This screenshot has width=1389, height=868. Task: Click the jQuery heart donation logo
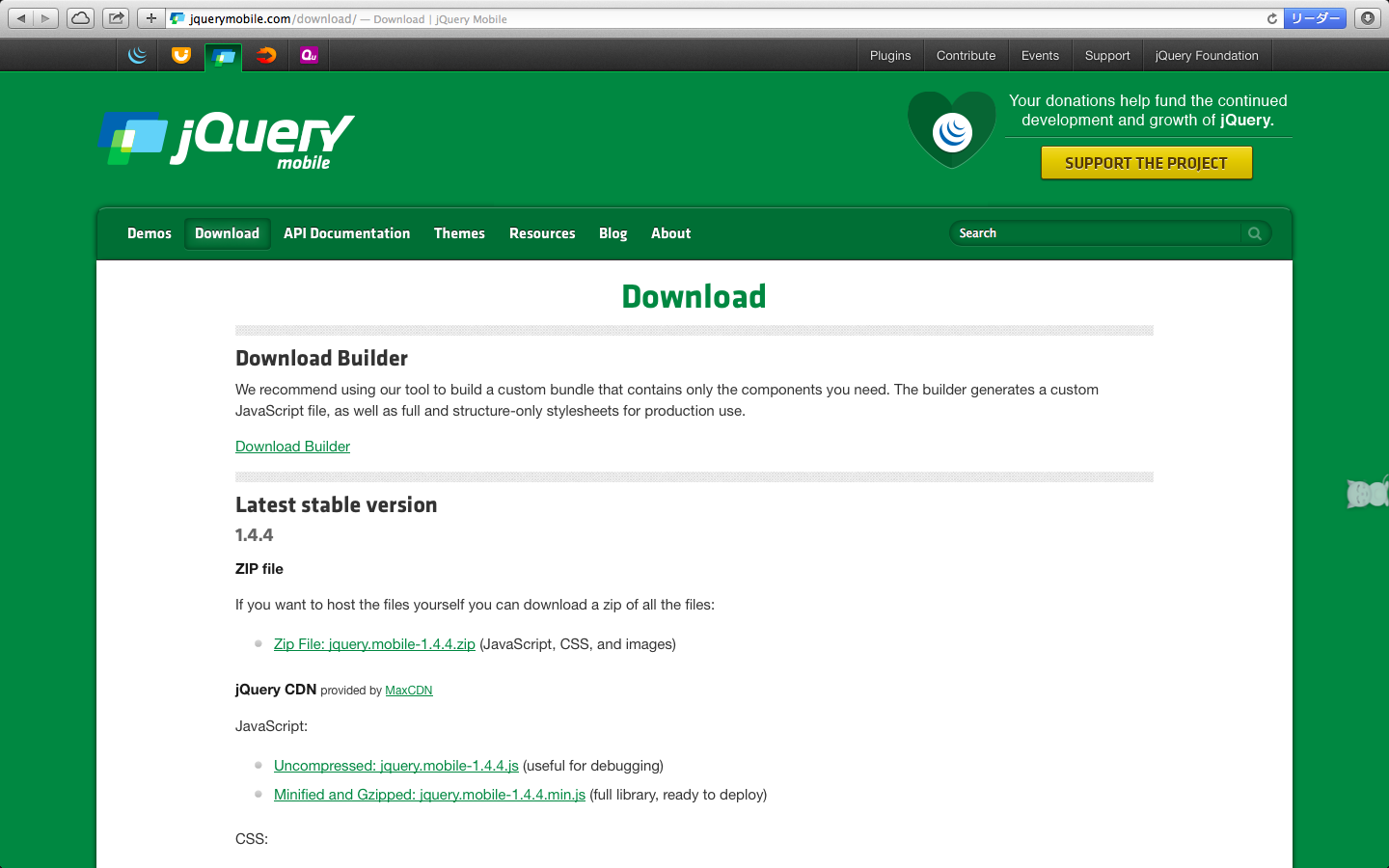pos(951,130)
